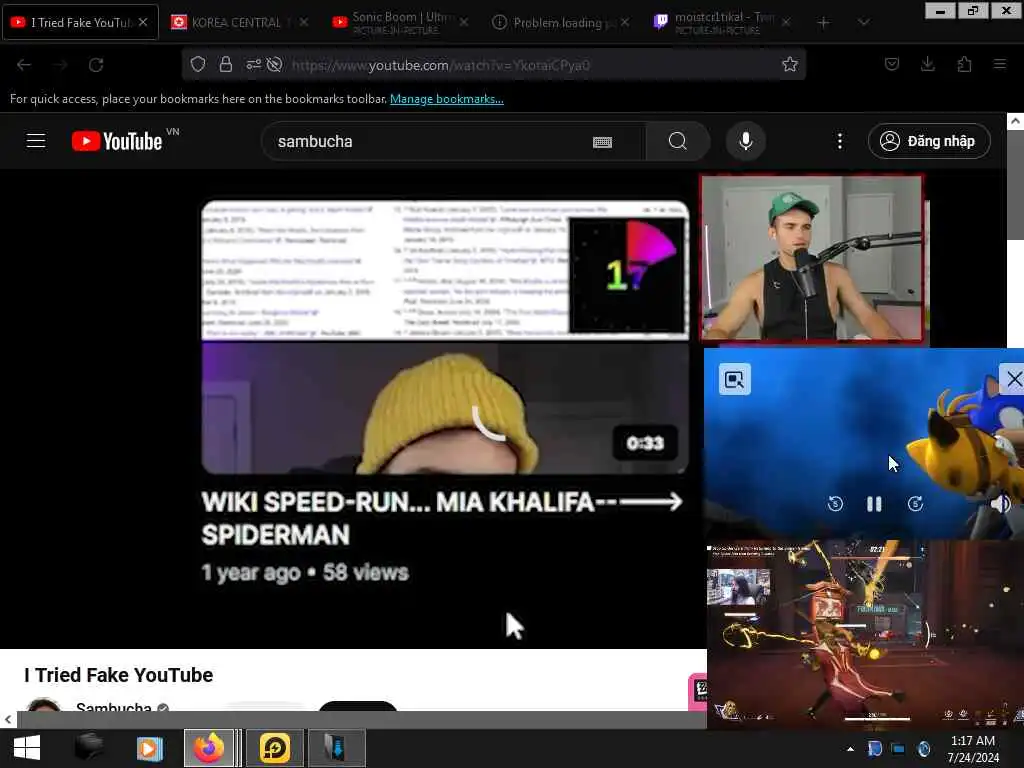Show hidden system tray icons
Viewport: 1024px width, 768px height.
coord(850,748)
